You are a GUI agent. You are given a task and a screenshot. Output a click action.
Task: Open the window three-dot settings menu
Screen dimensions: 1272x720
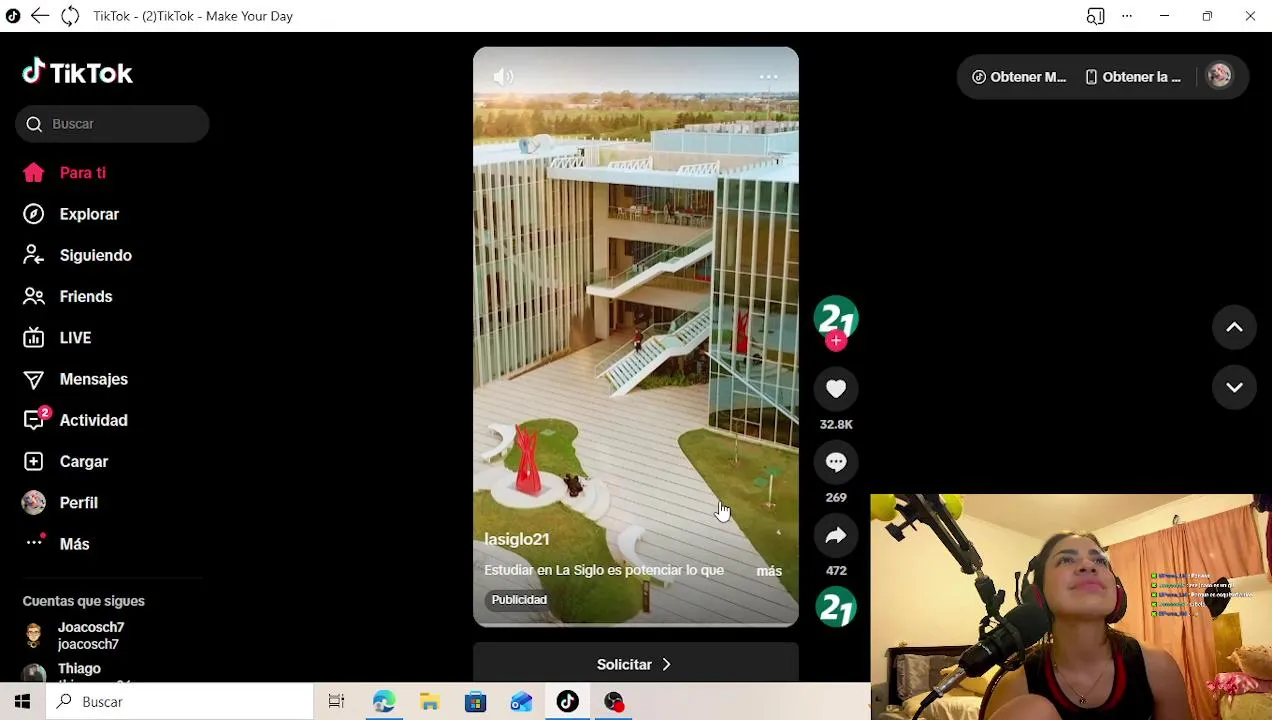pos(1127,16)
